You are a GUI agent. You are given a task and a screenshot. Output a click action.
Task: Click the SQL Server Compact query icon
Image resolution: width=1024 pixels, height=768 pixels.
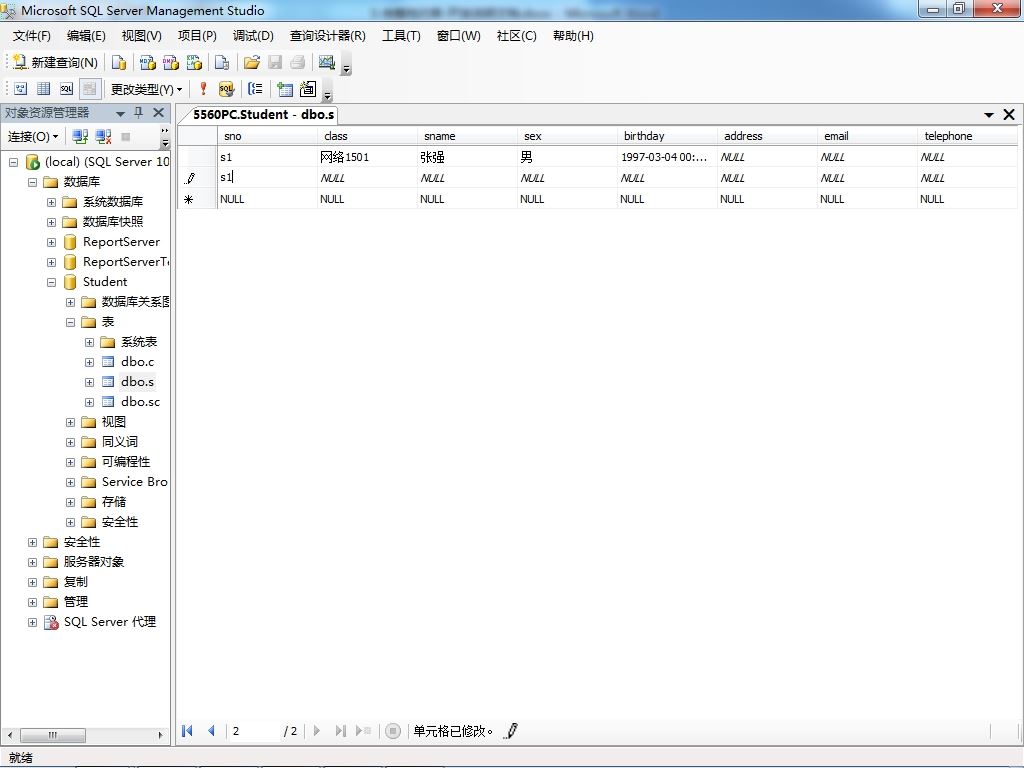coord(222,62)
